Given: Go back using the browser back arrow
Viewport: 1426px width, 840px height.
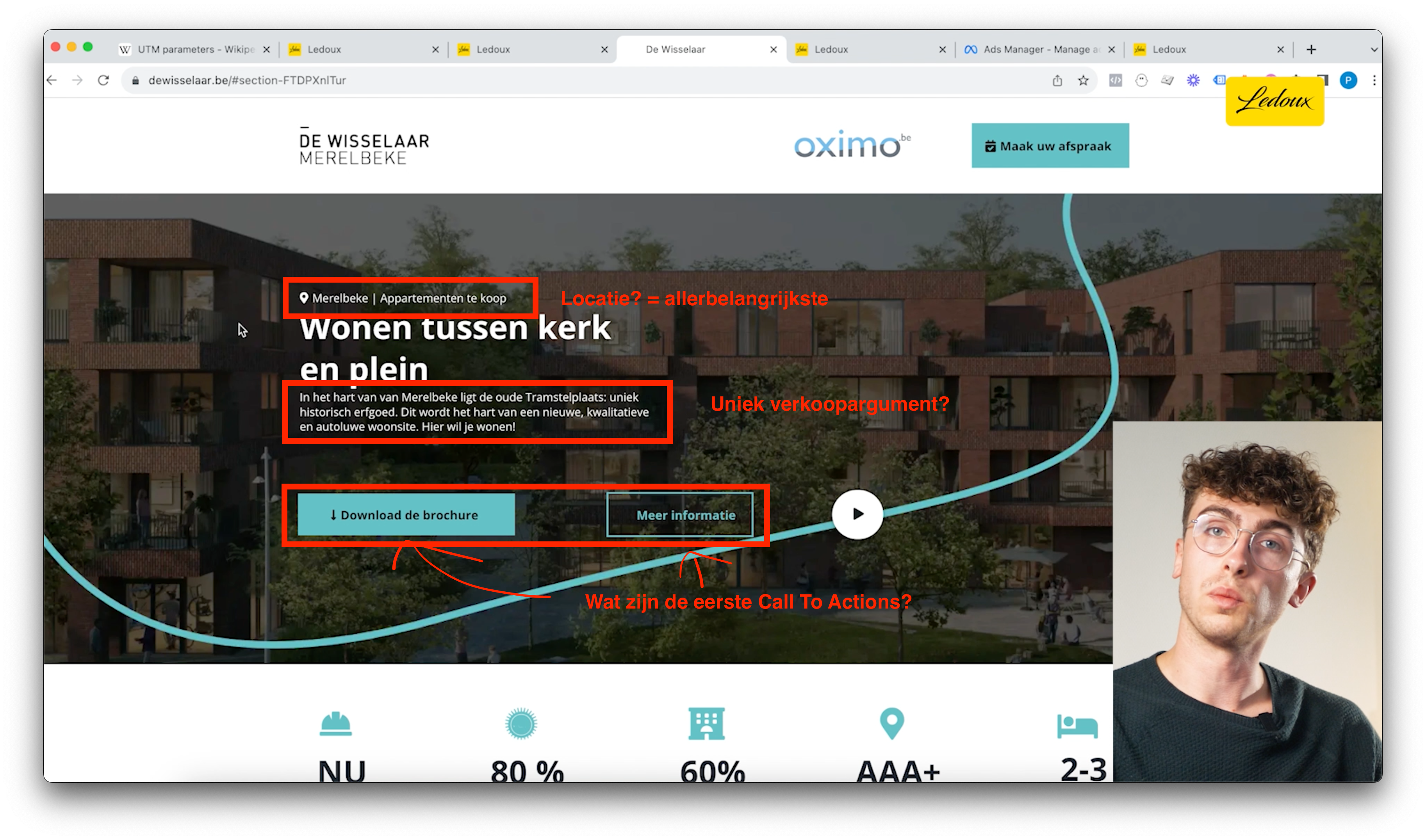Looking at the screenshot, I should coord(52,80).
